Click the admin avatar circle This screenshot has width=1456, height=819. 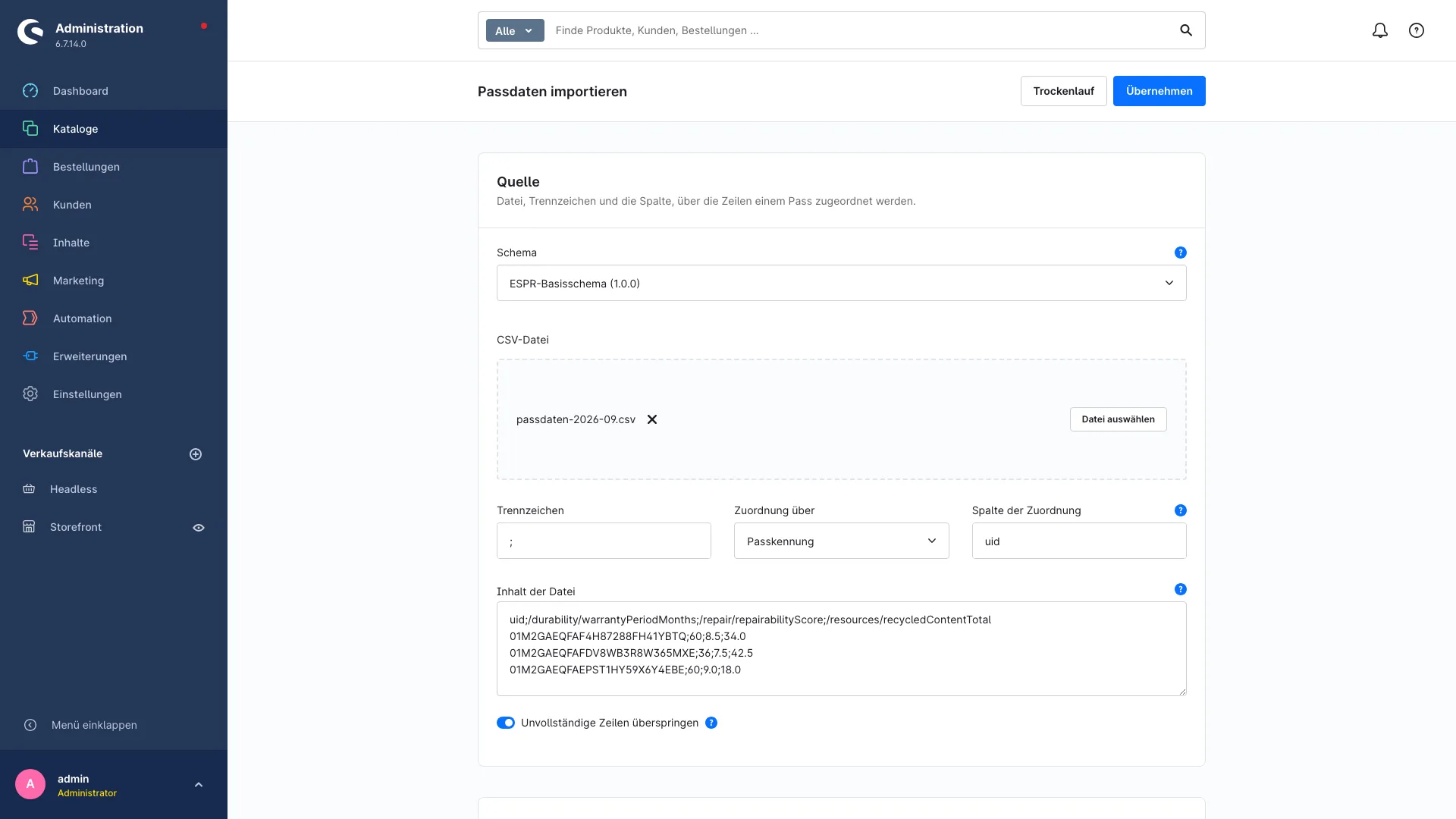pyautogui.click(x=30, y=784)
